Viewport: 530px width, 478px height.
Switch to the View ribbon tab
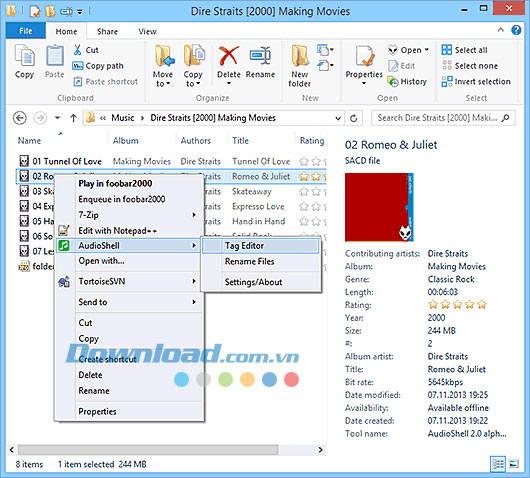147,31
